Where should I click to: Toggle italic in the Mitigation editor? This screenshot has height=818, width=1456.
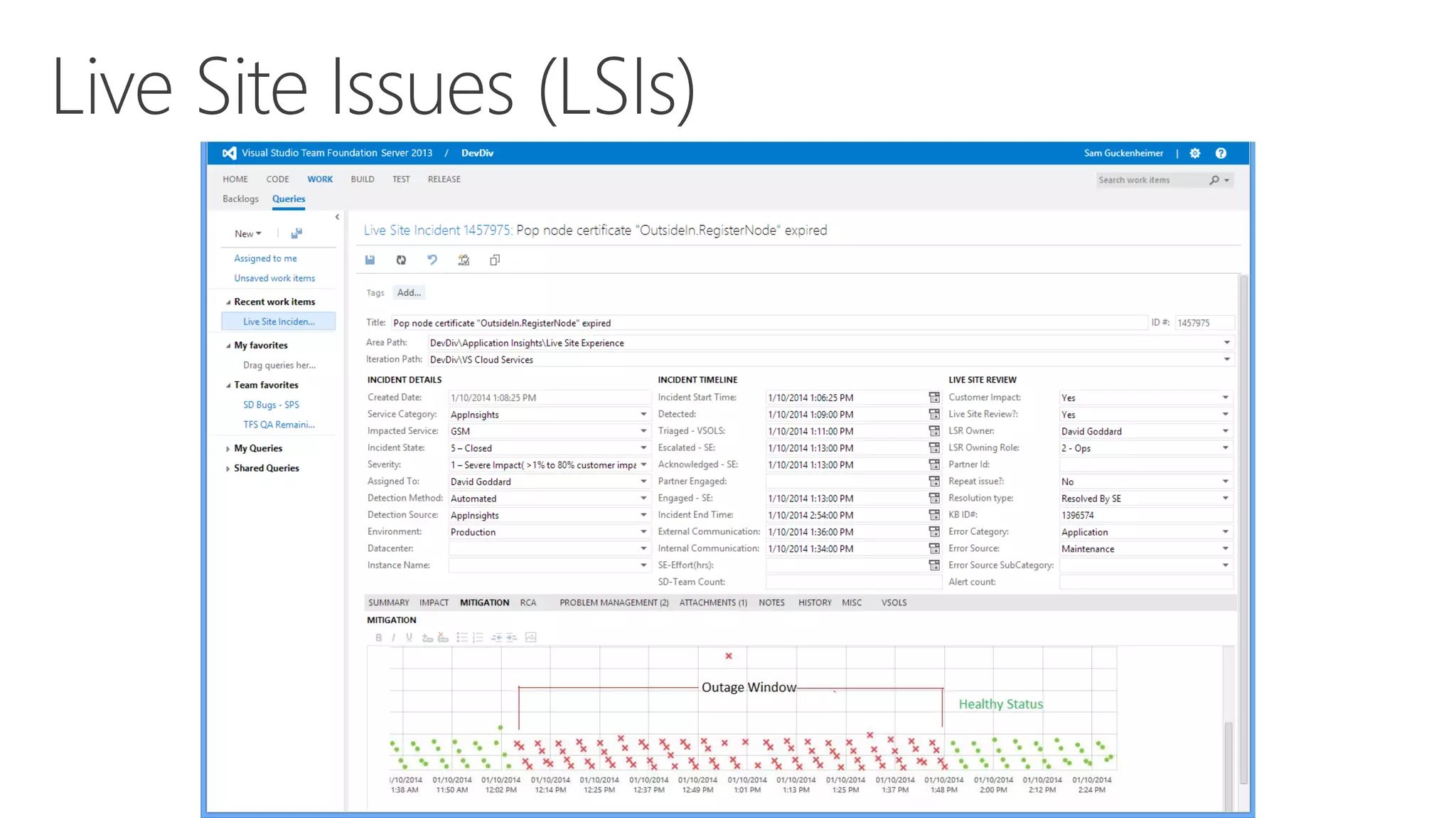point(393,637)
